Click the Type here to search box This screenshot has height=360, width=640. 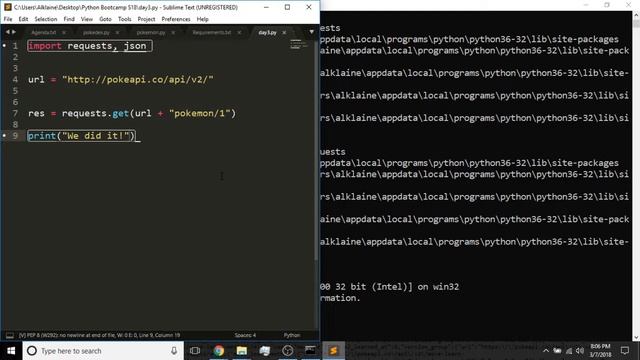tap(102, 351)
